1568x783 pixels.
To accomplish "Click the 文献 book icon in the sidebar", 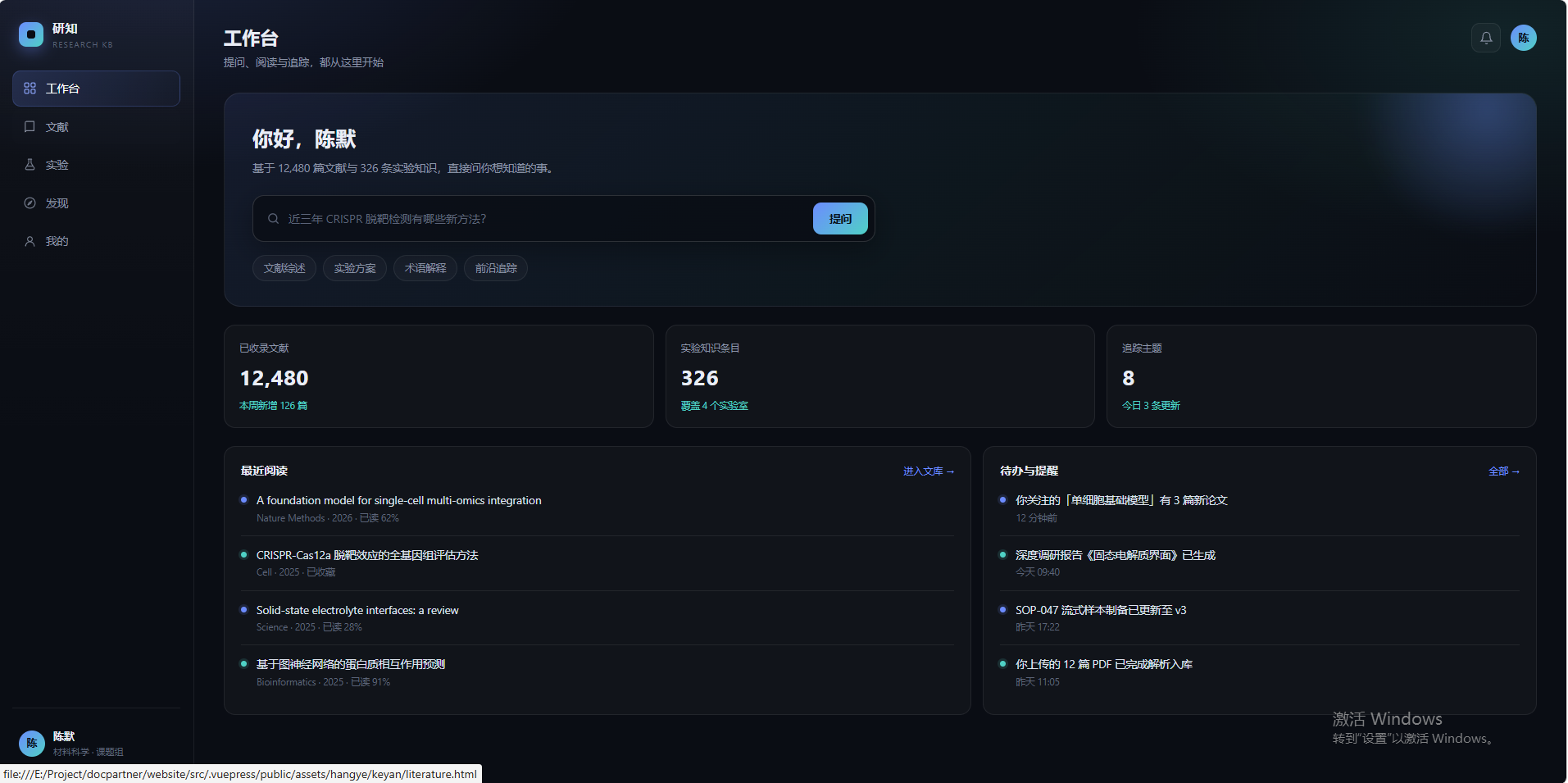I will (30, 127).
